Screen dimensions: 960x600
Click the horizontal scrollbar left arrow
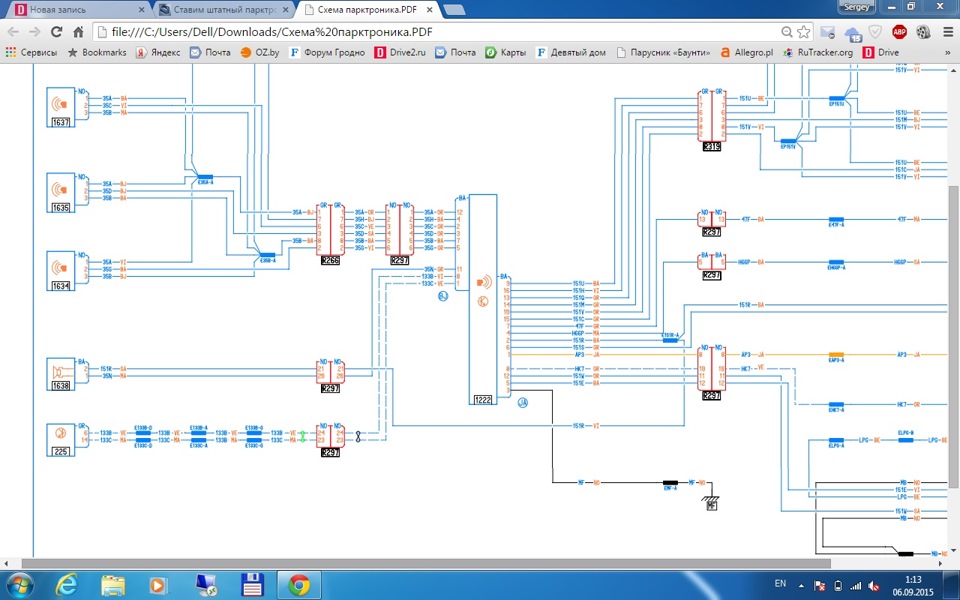[x=6, y=563]
